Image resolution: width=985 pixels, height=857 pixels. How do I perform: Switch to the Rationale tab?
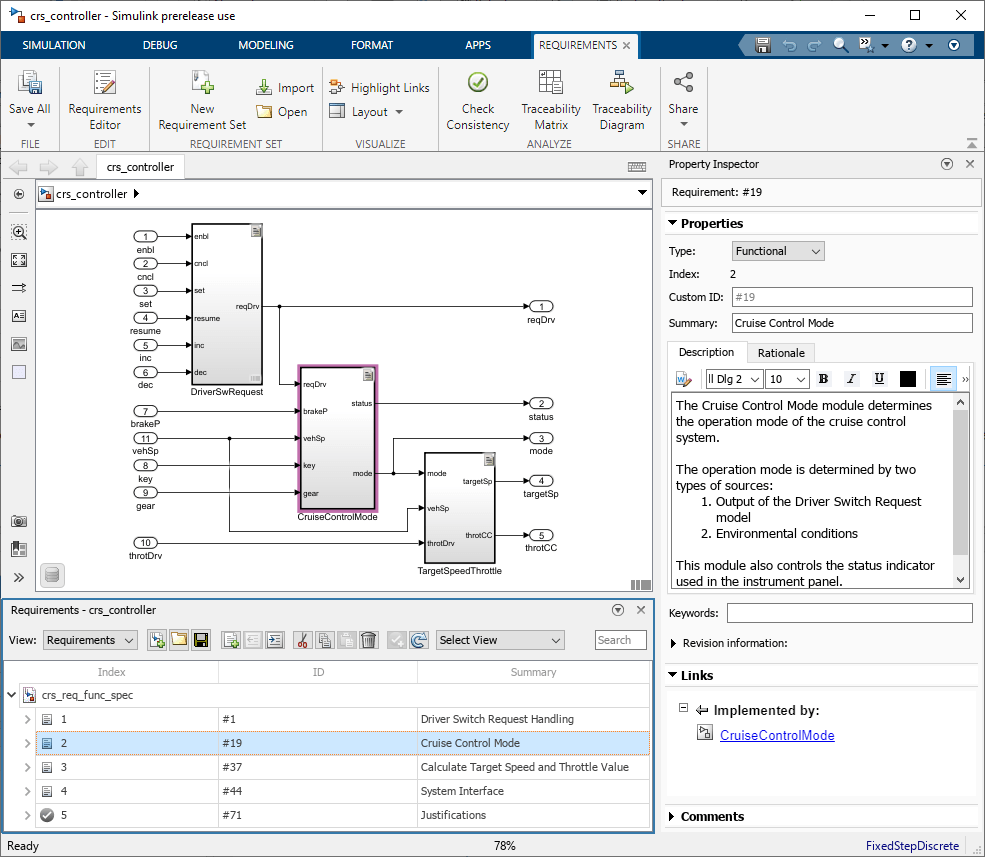pos(780,352)
